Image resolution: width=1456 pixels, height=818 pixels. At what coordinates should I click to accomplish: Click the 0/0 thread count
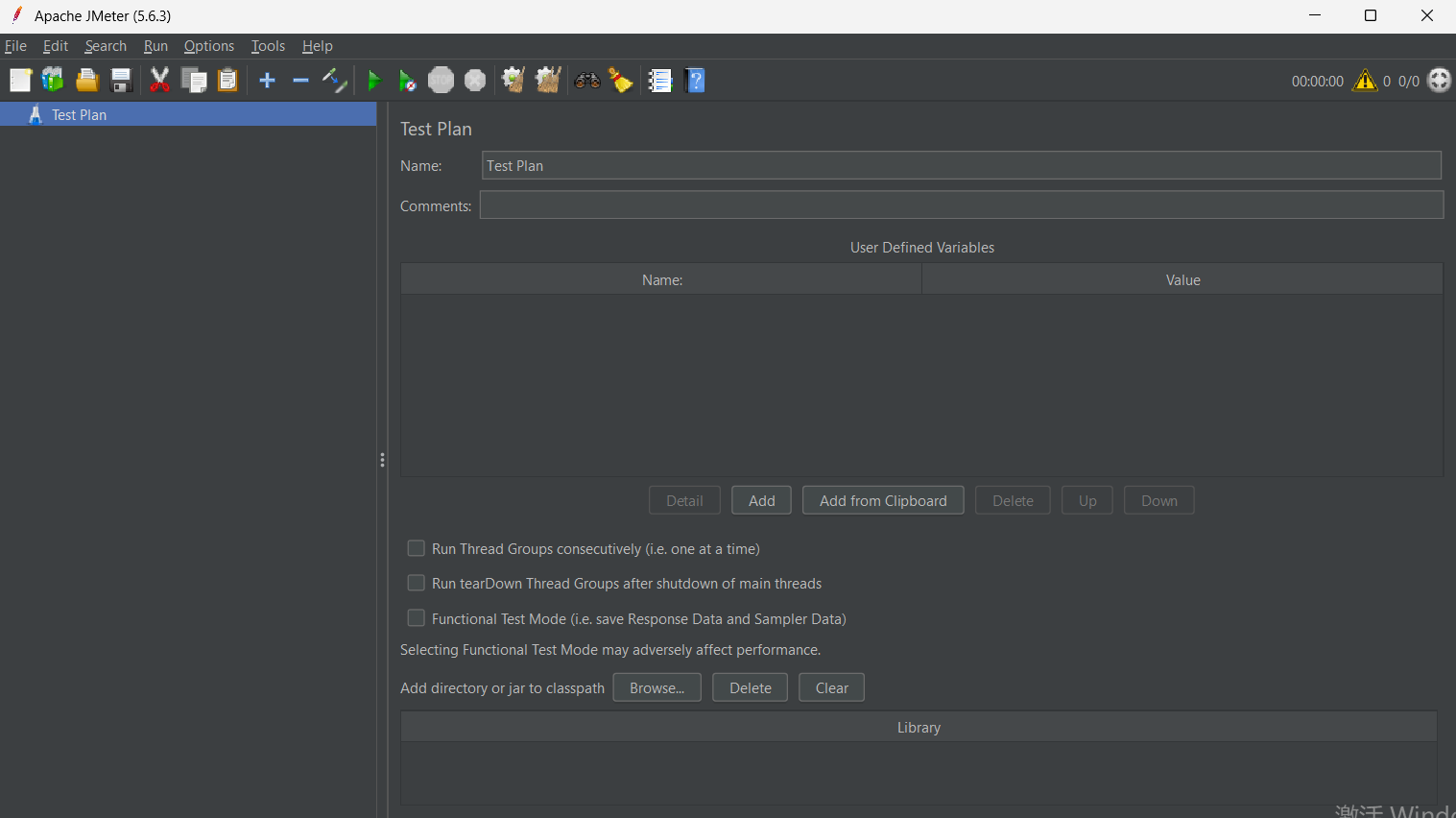[1409, 82]
